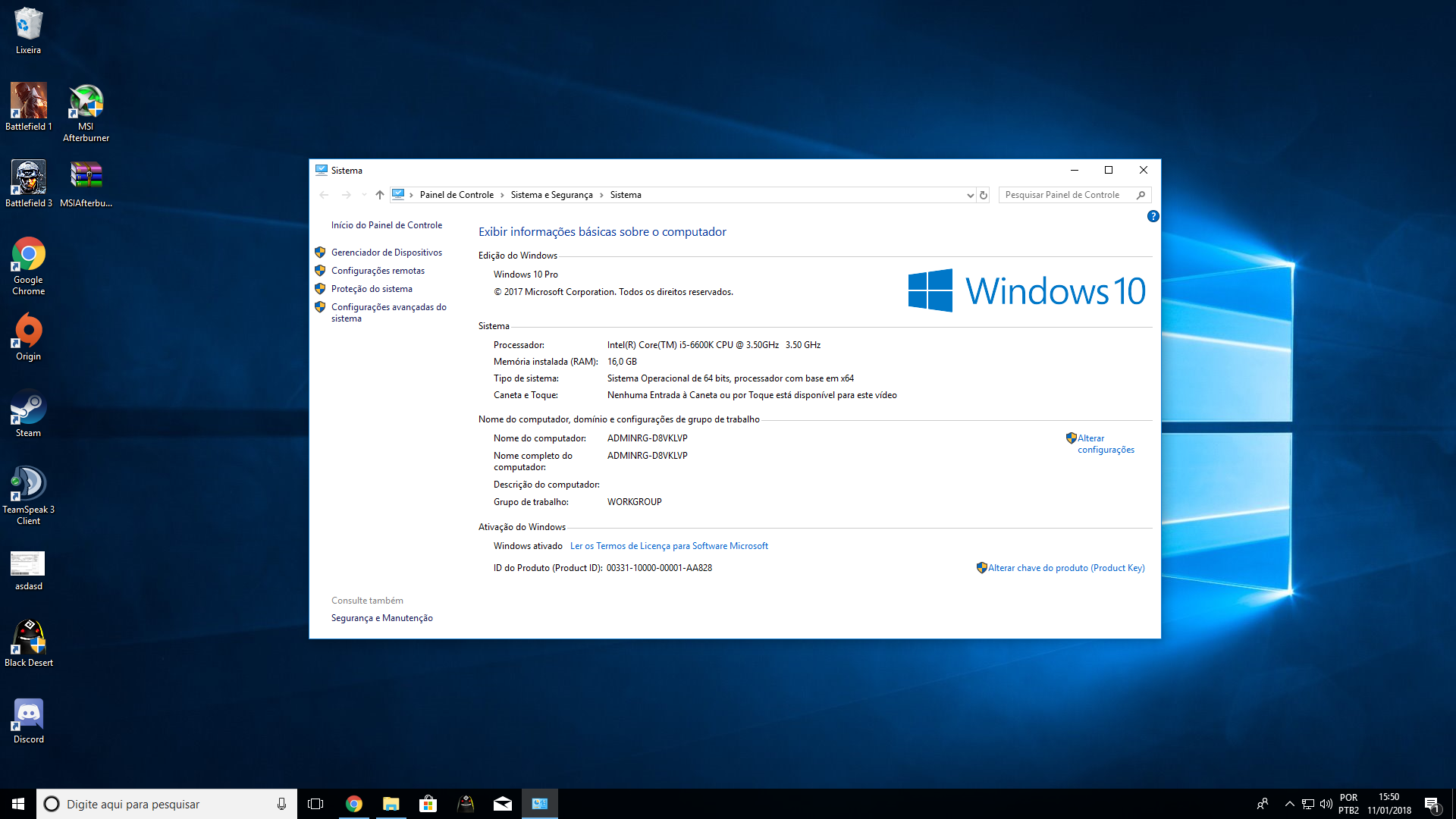Expand the address bar history dropdown
The height and width of the screenshot is (819, 1456).
point(970,195)
